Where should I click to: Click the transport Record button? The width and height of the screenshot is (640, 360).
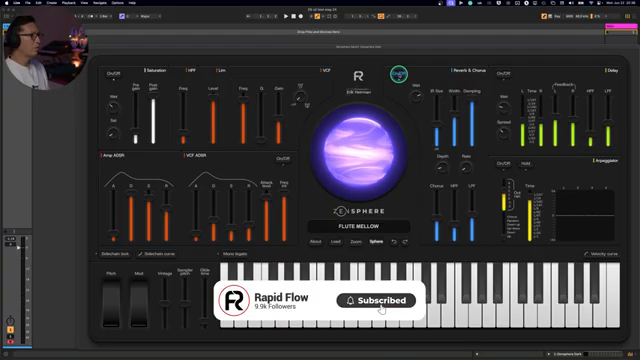[x=301, y=16]
